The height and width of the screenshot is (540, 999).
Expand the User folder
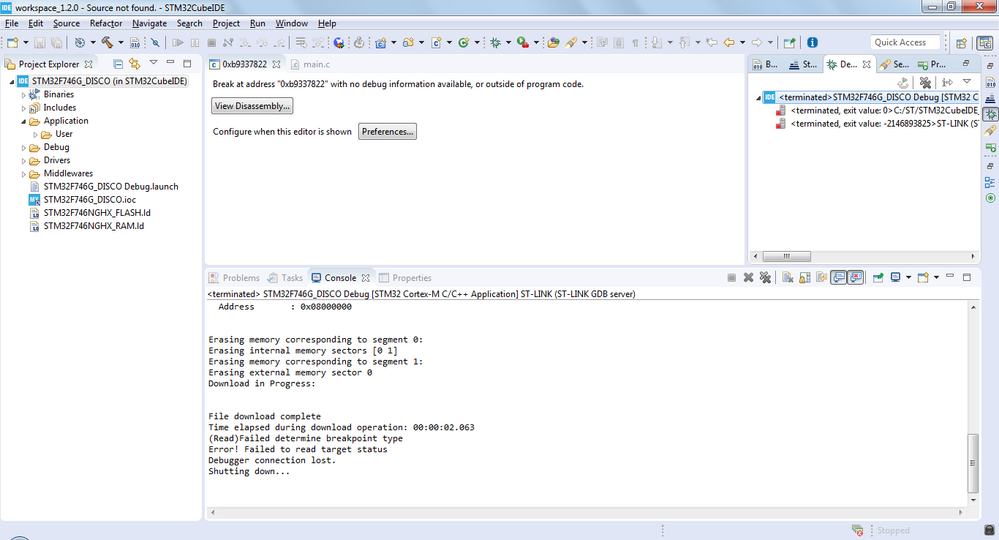coord(35,134)
